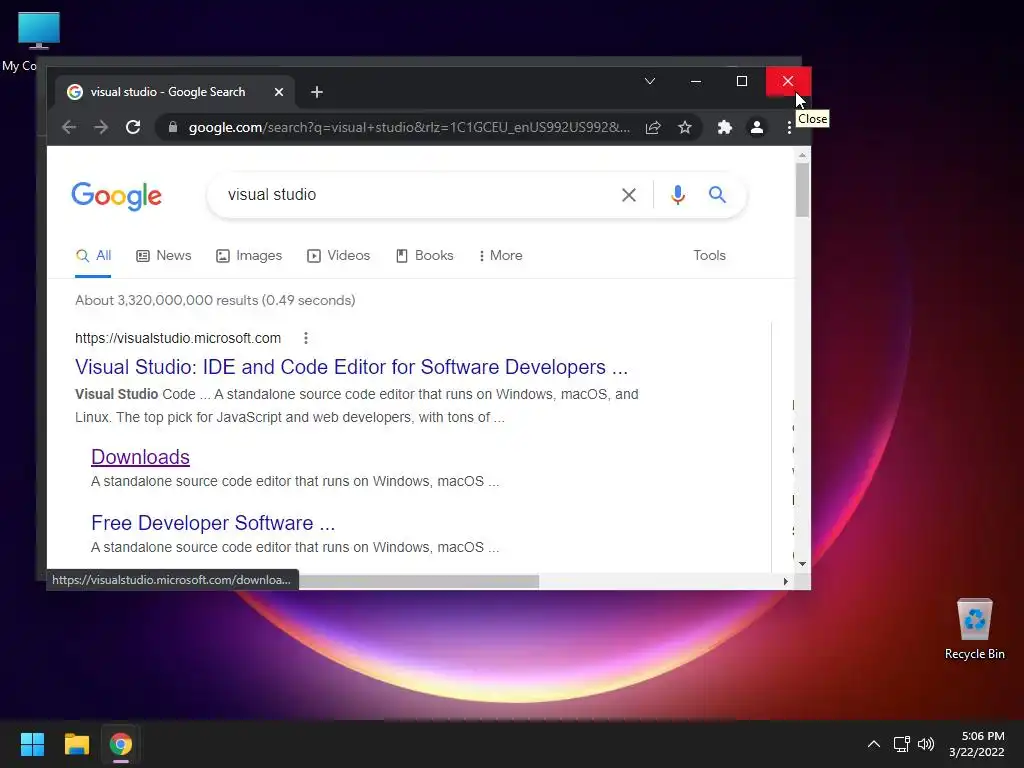Open search Tools options
Viewport: 1024px width, 768px height.
pyautogui.click(x=709, y=255)
